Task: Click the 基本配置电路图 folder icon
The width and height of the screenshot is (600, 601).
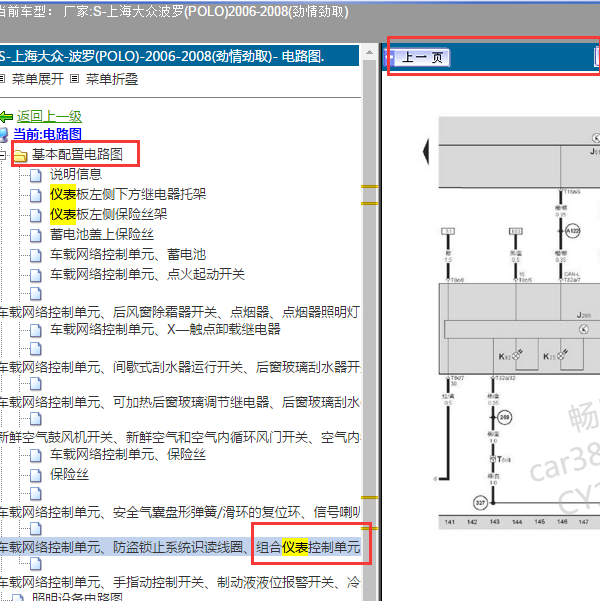Action: point(20,155)
